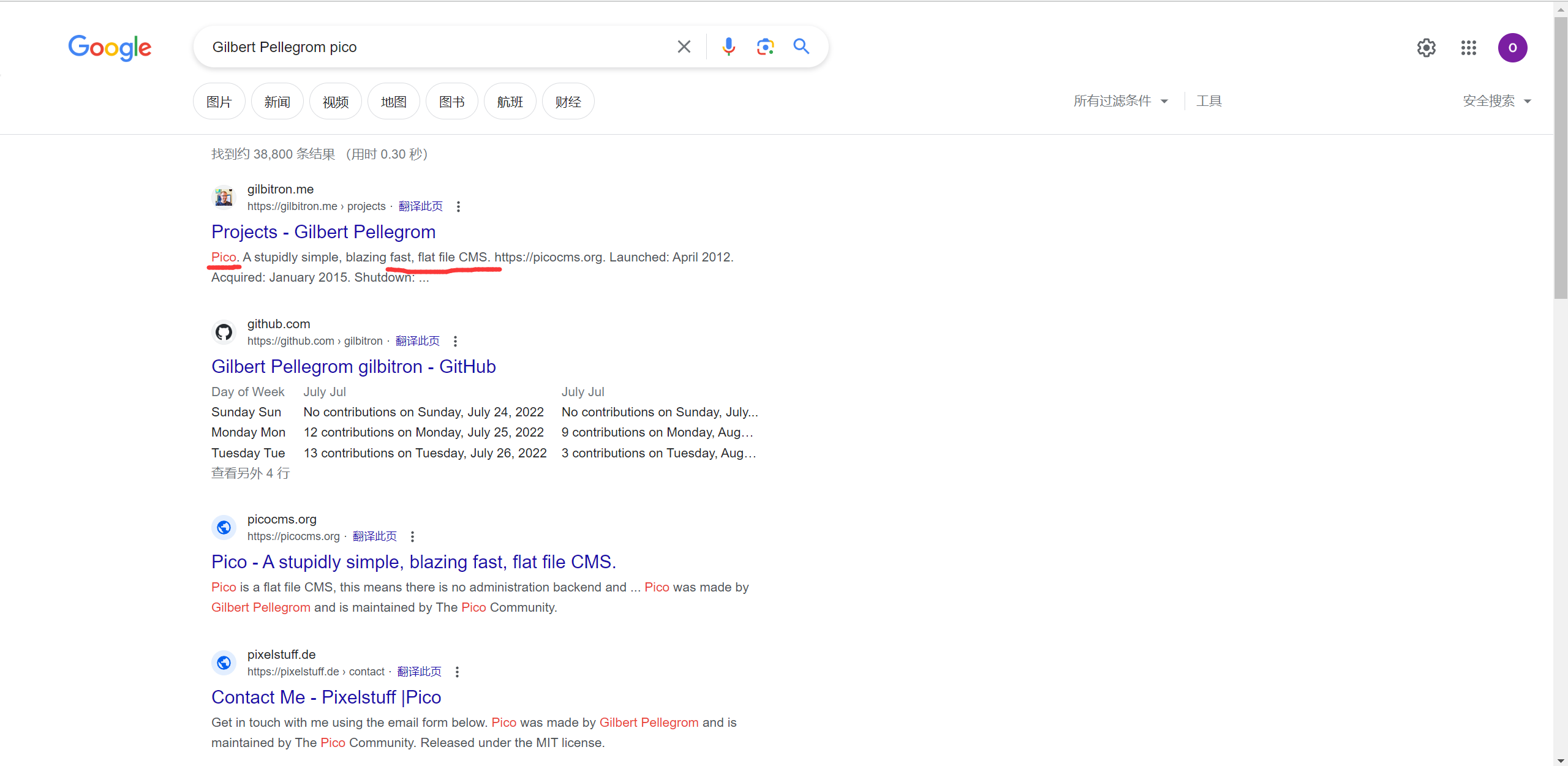Open three-dot menu for picocms.org result
The width and height of the screenshot is (1568, 766).
click(412, 537)
